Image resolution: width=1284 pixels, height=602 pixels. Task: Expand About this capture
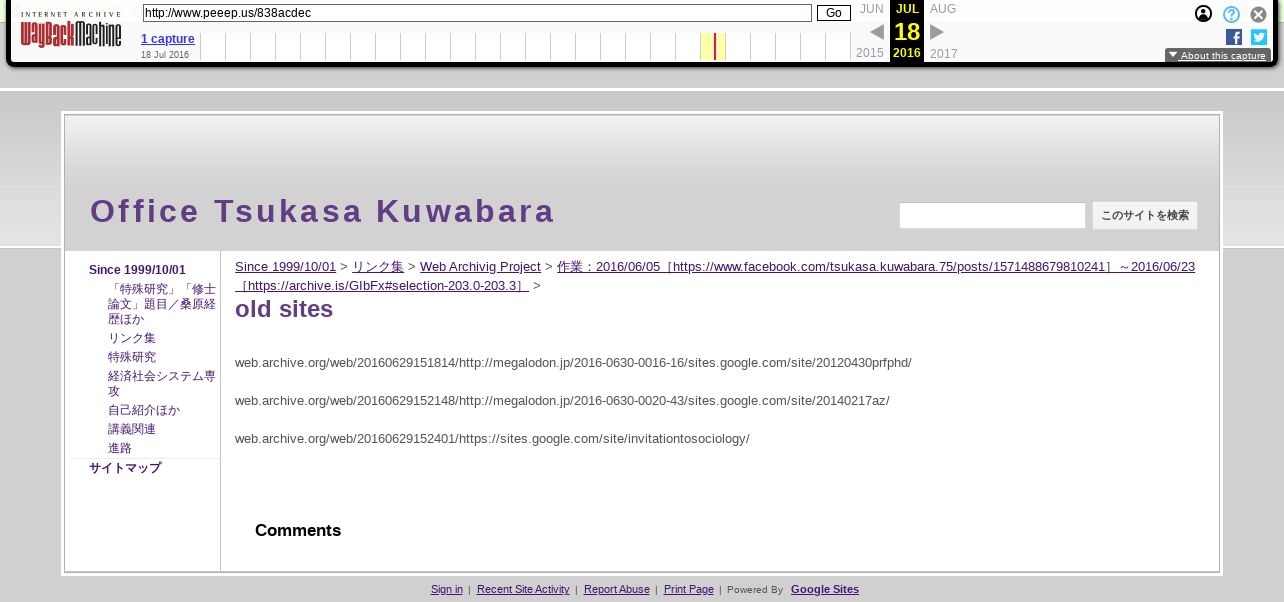[1217, 56]
